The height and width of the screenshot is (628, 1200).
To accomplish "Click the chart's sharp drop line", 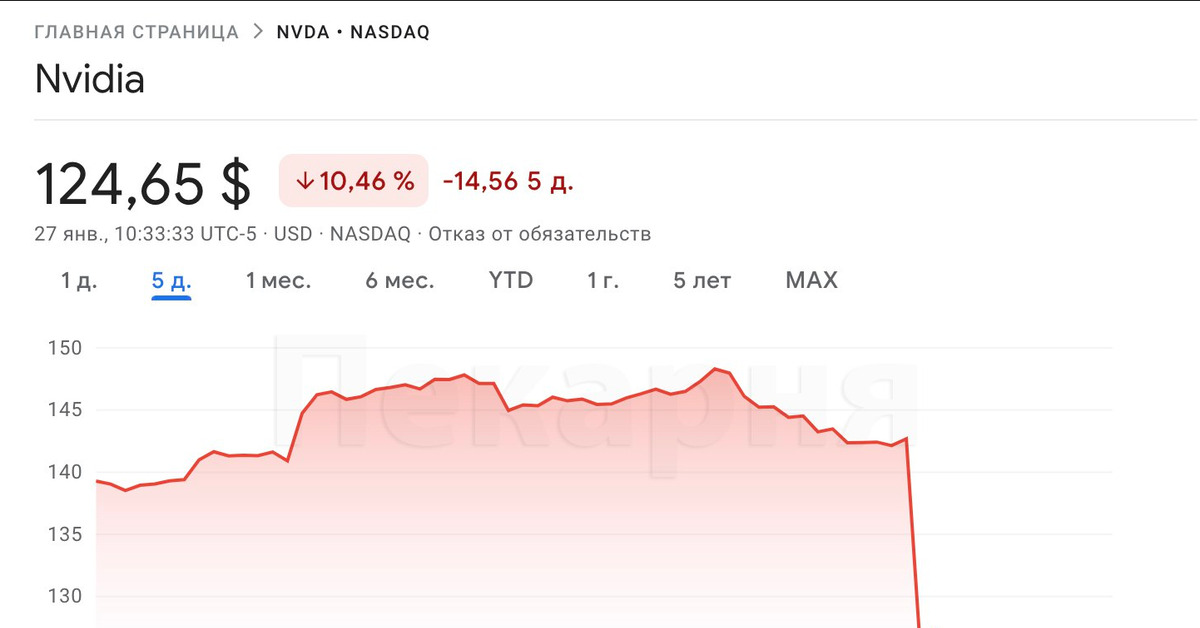I will pos(912,530).
